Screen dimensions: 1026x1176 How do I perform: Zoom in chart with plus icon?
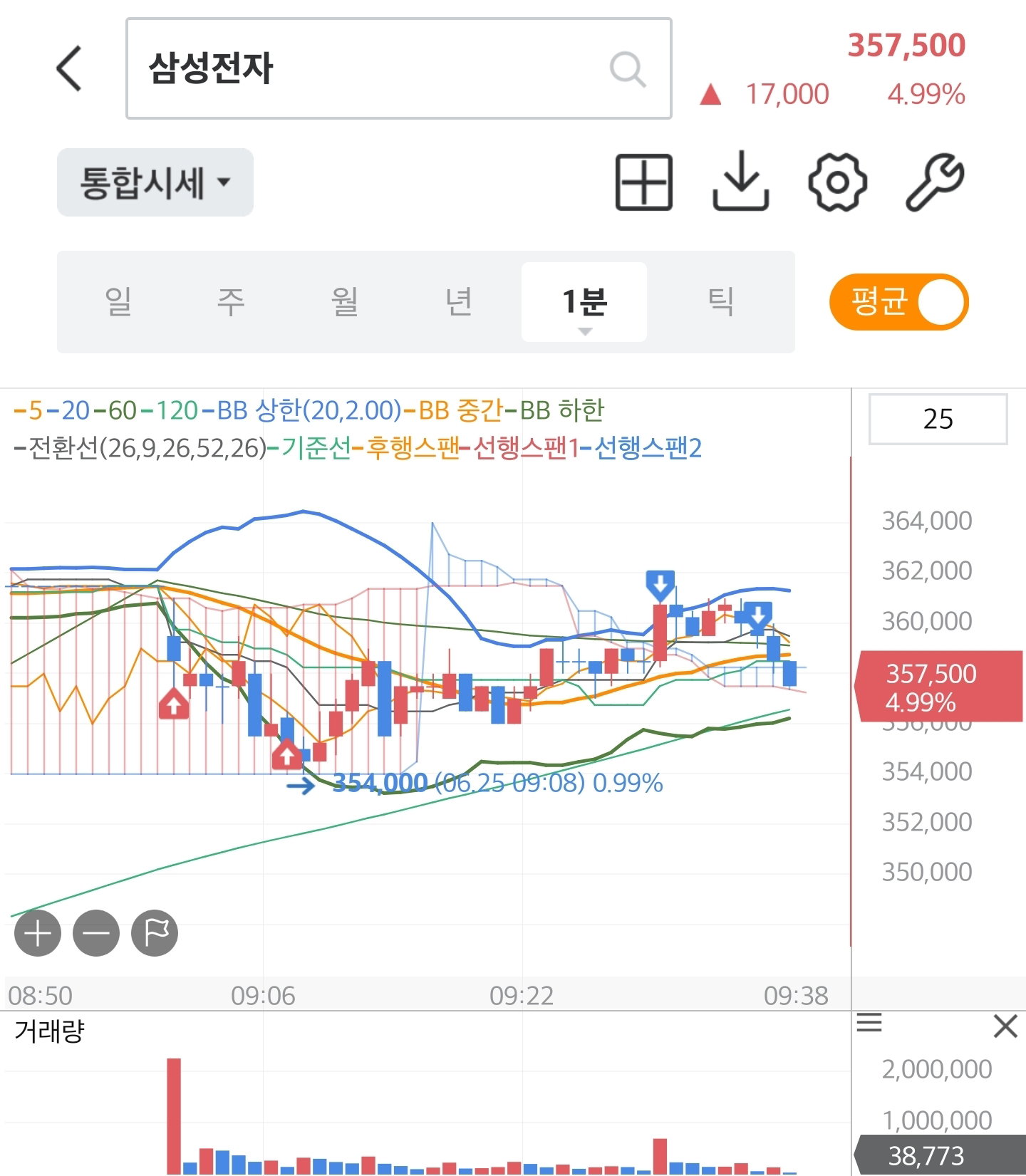[x=38, y=933]
